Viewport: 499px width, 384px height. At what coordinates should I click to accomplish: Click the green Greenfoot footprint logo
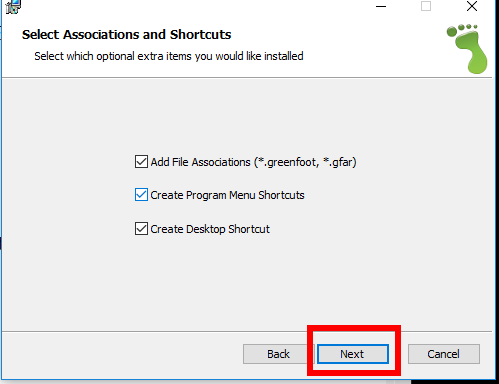467,49
